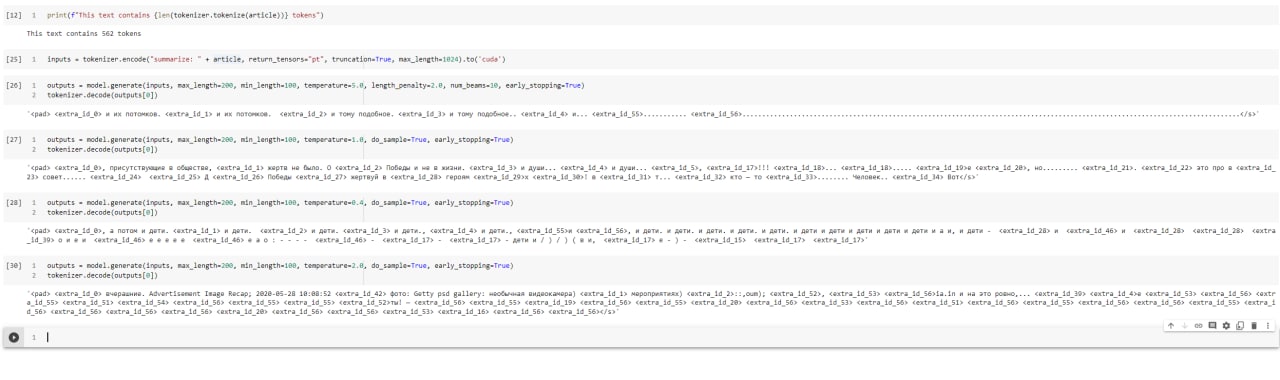
Task: Click generate line with temperature=2.0
Action: coord(280,265)
